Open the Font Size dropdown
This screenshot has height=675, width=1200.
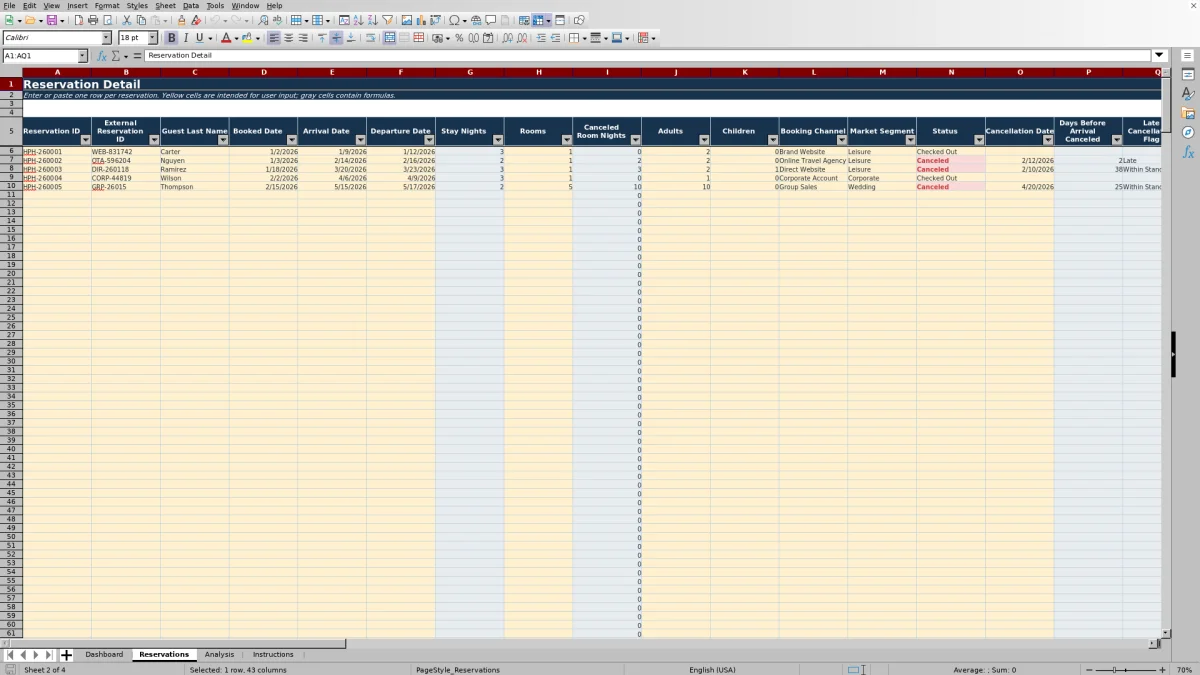point(152,38)
